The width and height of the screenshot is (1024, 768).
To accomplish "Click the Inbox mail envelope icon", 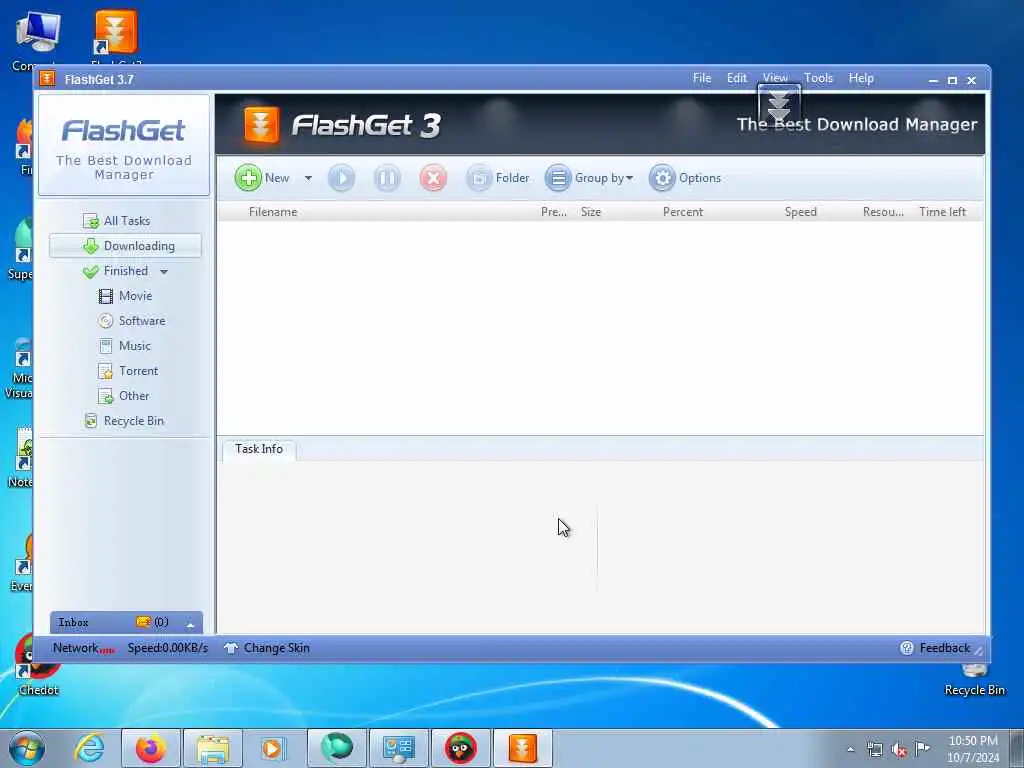I will click(143, 622).
